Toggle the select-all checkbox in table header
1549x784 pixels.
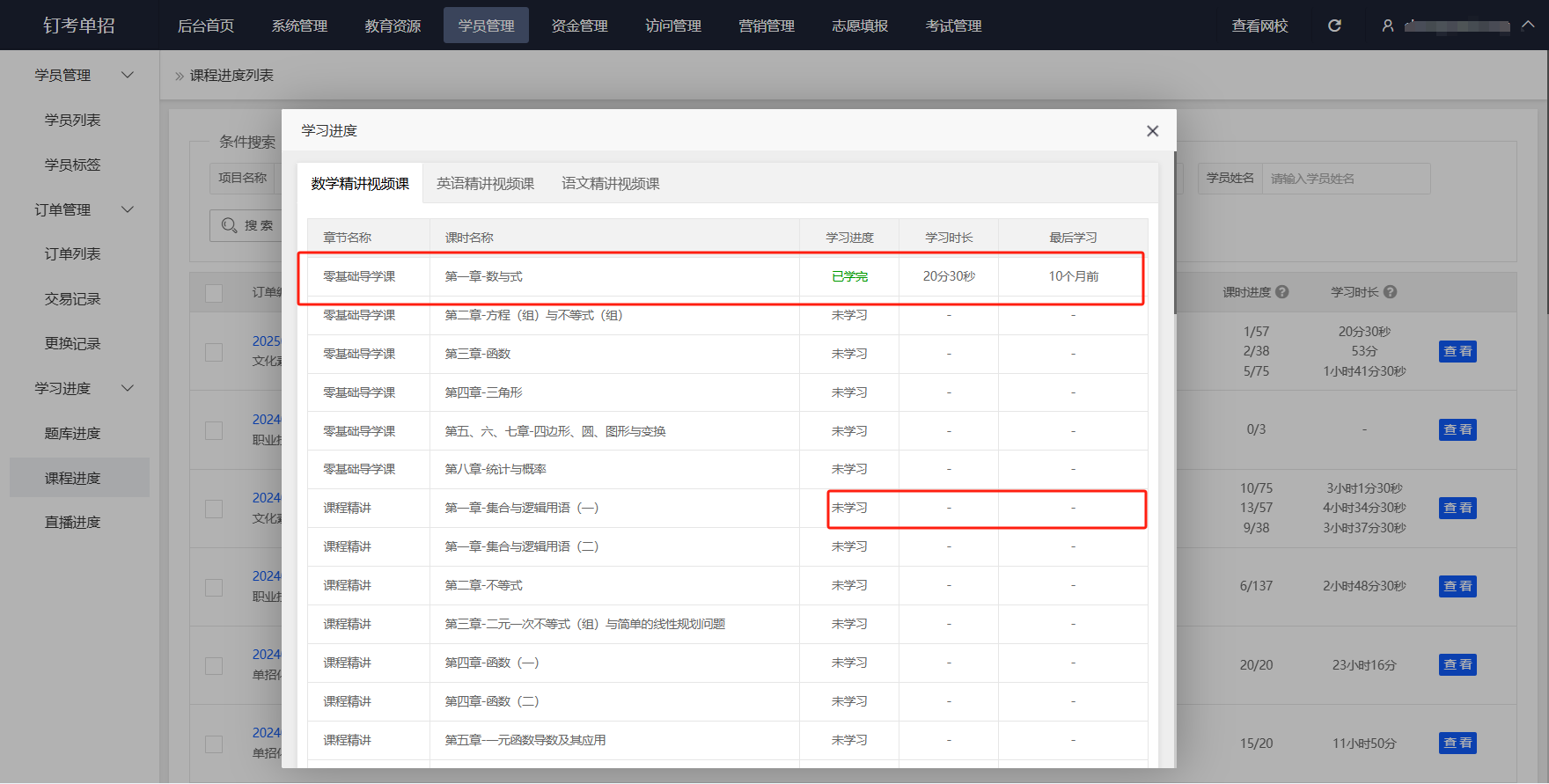(214, 293)
